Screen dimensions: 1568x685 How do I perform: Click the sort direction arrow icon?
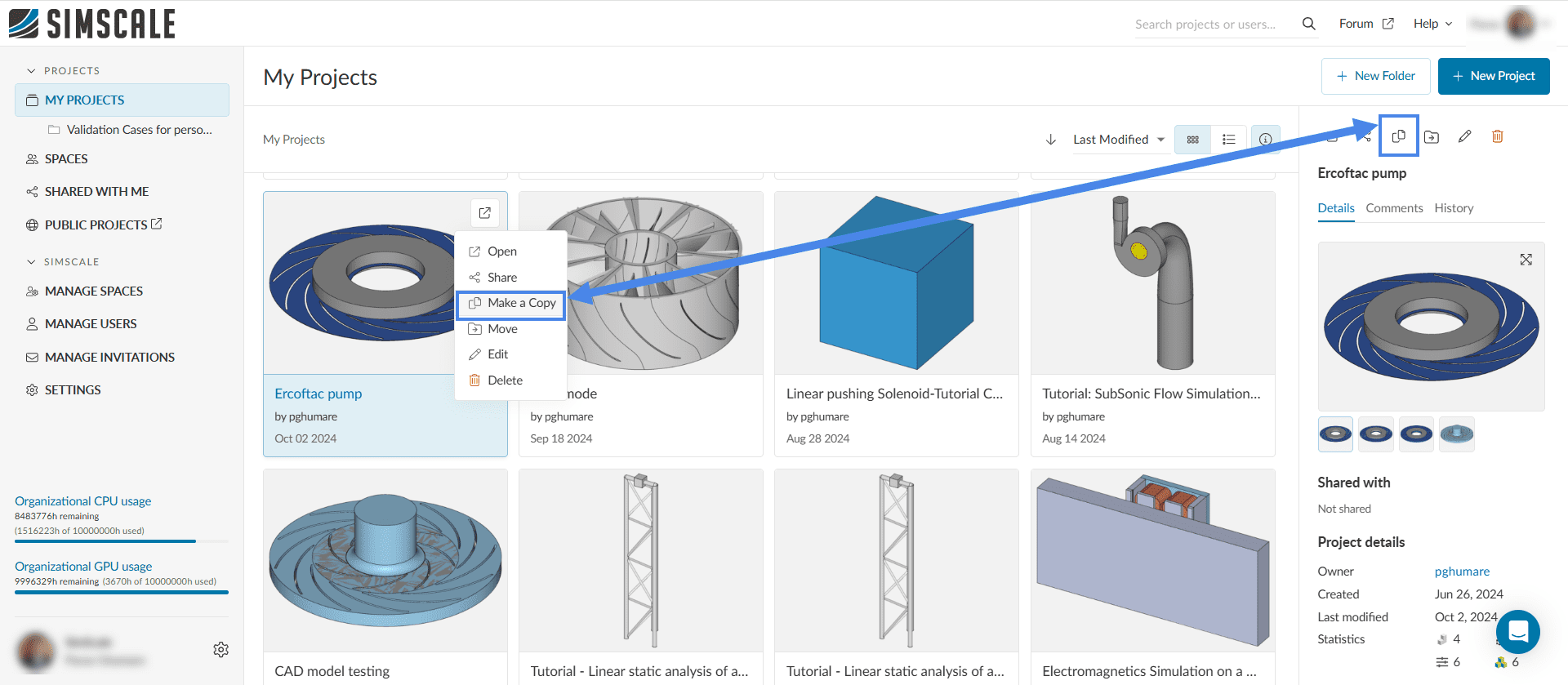pyautogui.click(x=1051, y=140)
